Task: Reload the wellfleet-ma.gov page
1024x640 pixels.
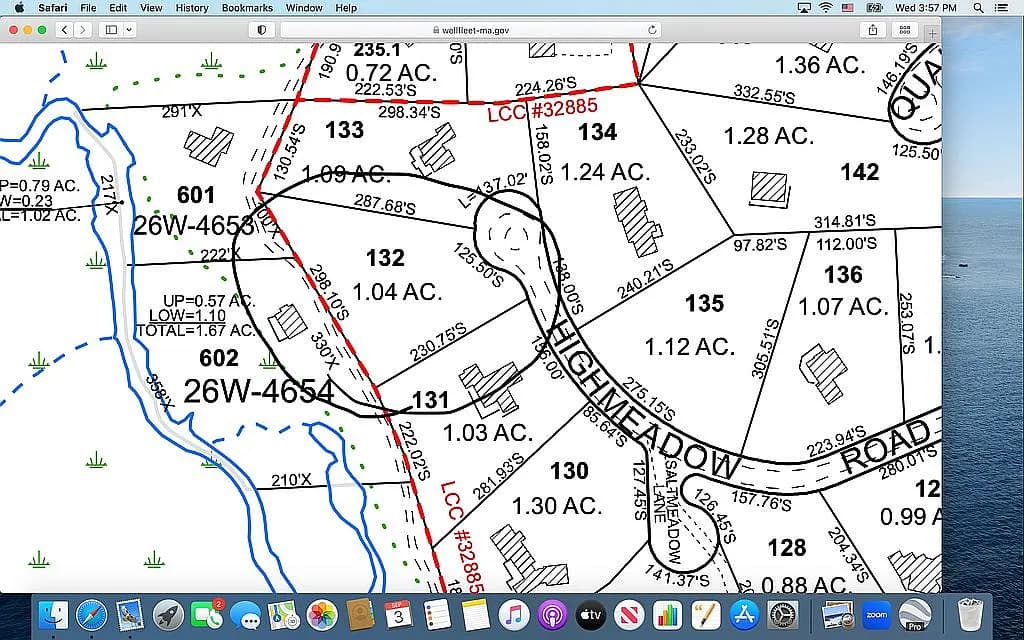Action: pos(653,30)
